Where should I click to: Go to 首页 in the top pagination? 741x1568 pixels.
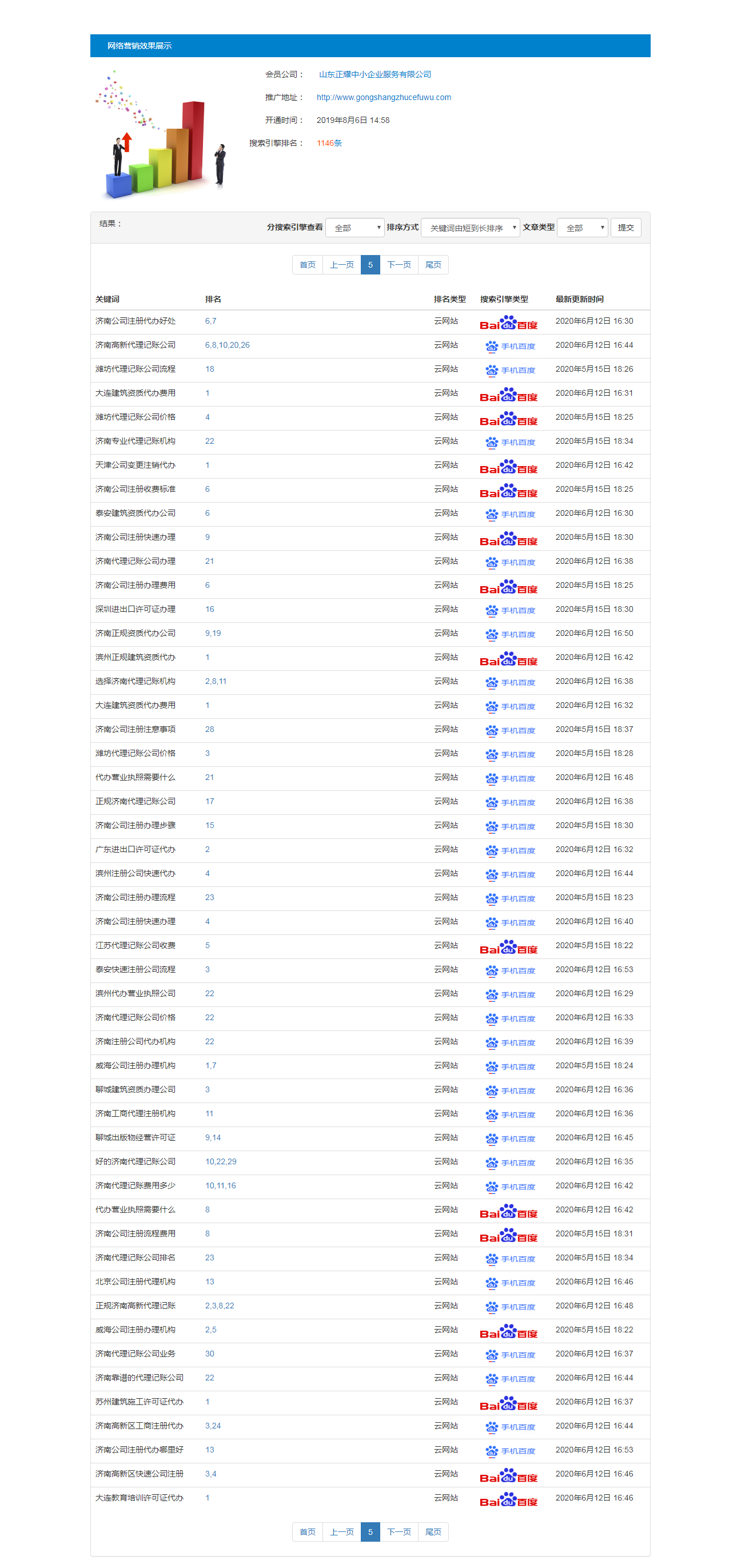(307, 265)
